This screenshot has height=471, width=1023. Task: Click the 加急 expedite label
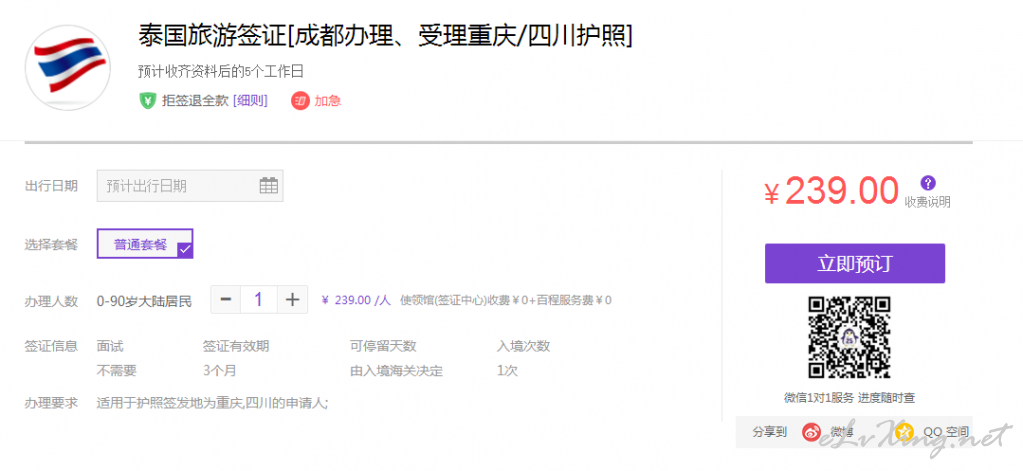click(328, 100)
